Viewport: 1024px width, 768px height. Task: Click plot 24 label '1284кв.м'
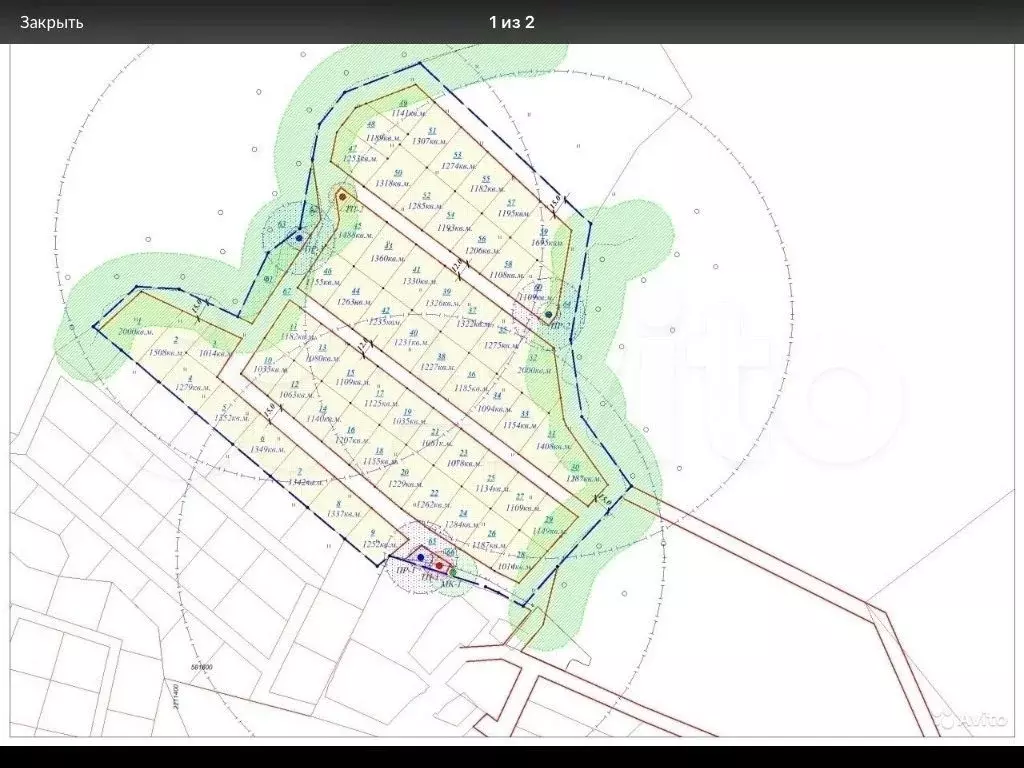click(x=463, y=524)
